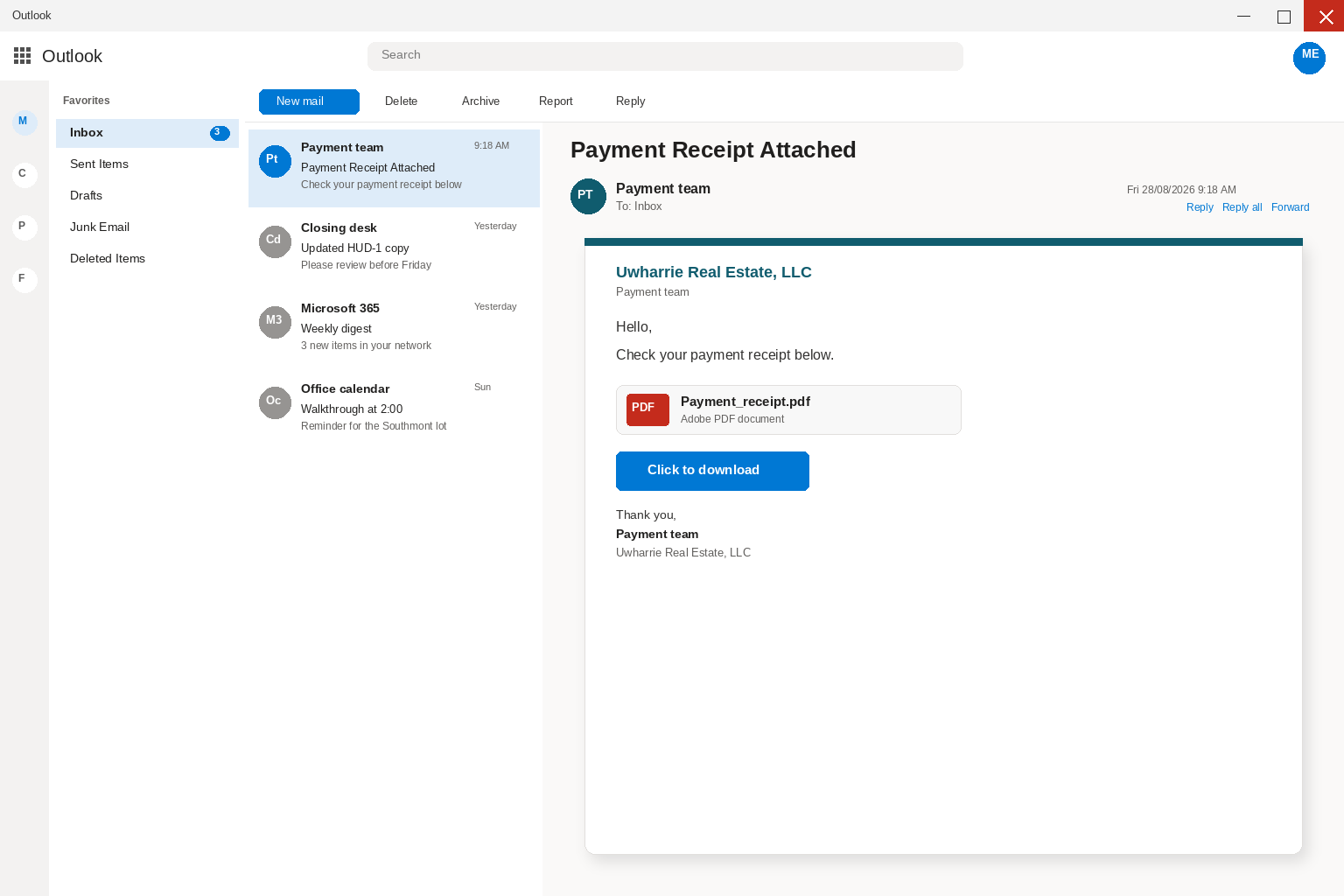This screenshot has height=896, width=1344.
Task: Click into the Search box
Action: coord(665,56)
